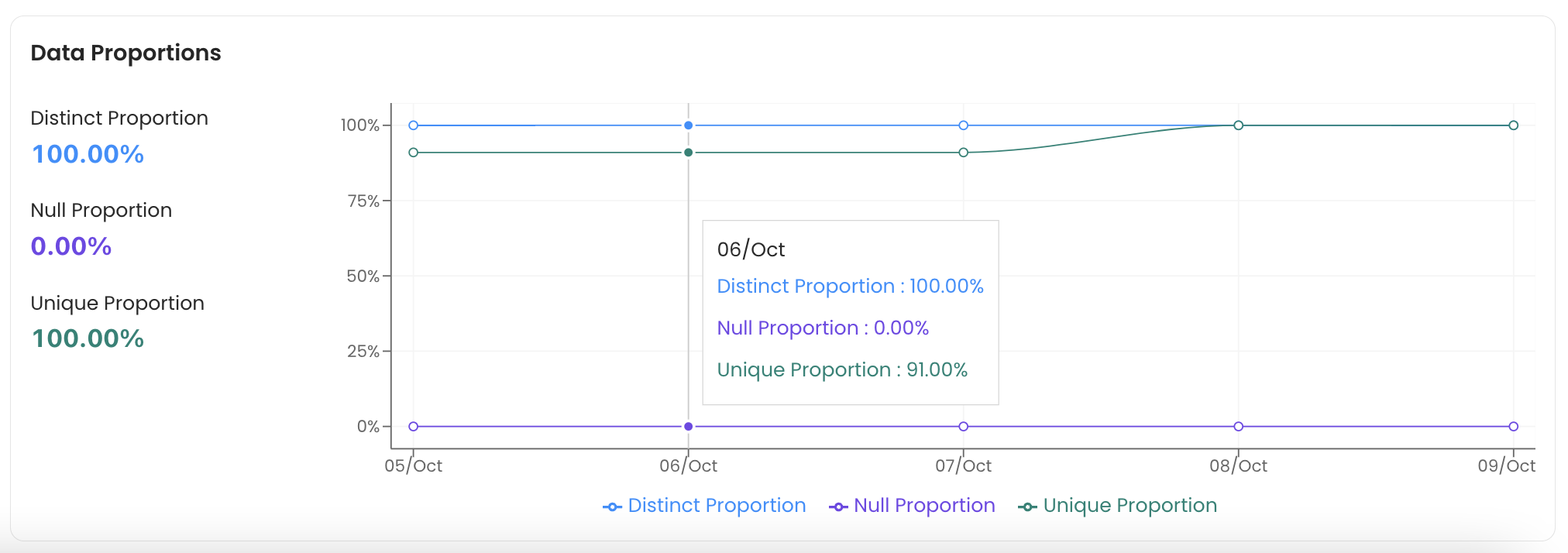
Task: Toggle Unique Proportion series in chart legend
Action: tap(1117, 506)
